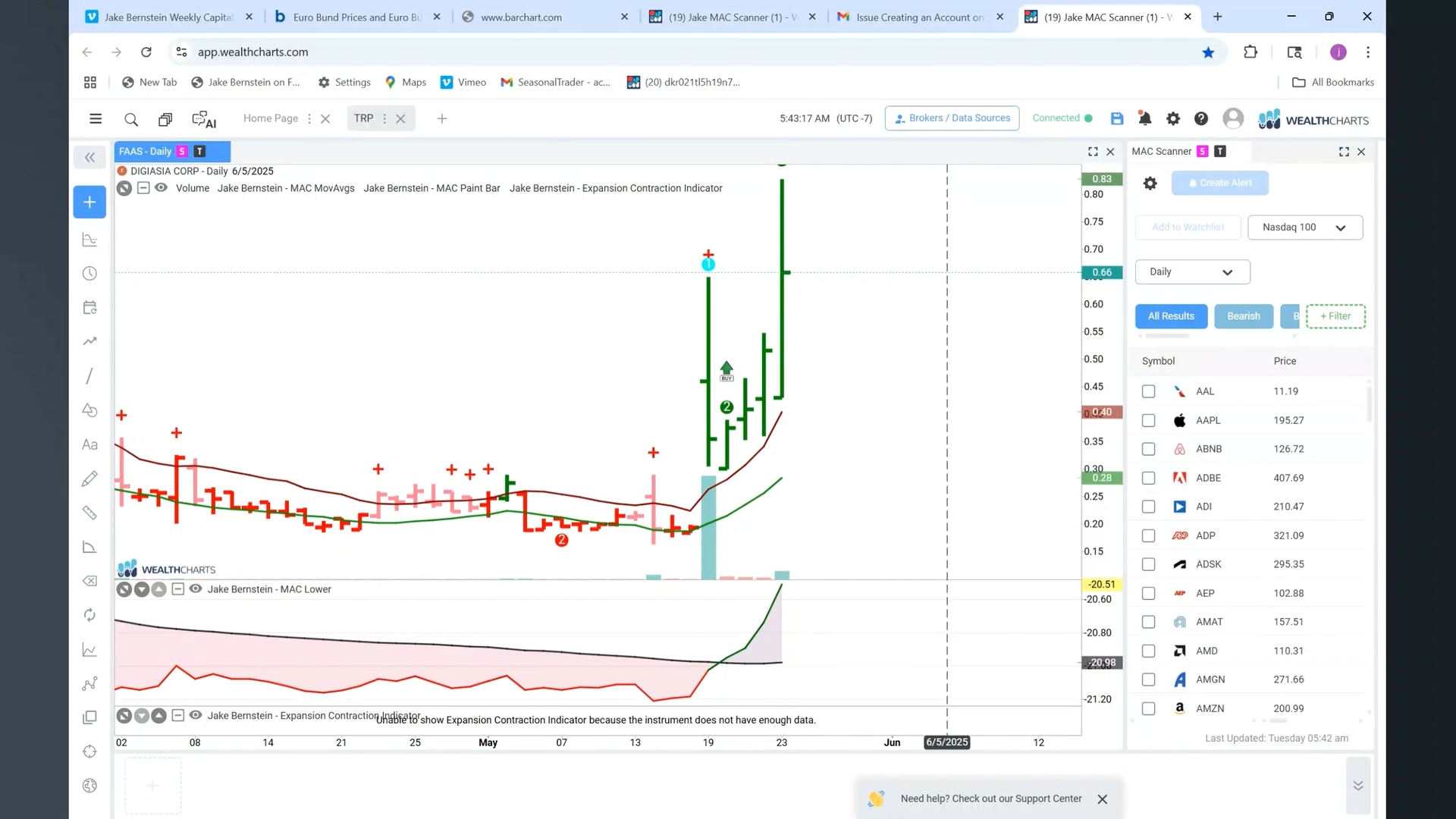Open the hamburger main menu
This screenshot has height=819, width=1456.
tap(96, 118)
